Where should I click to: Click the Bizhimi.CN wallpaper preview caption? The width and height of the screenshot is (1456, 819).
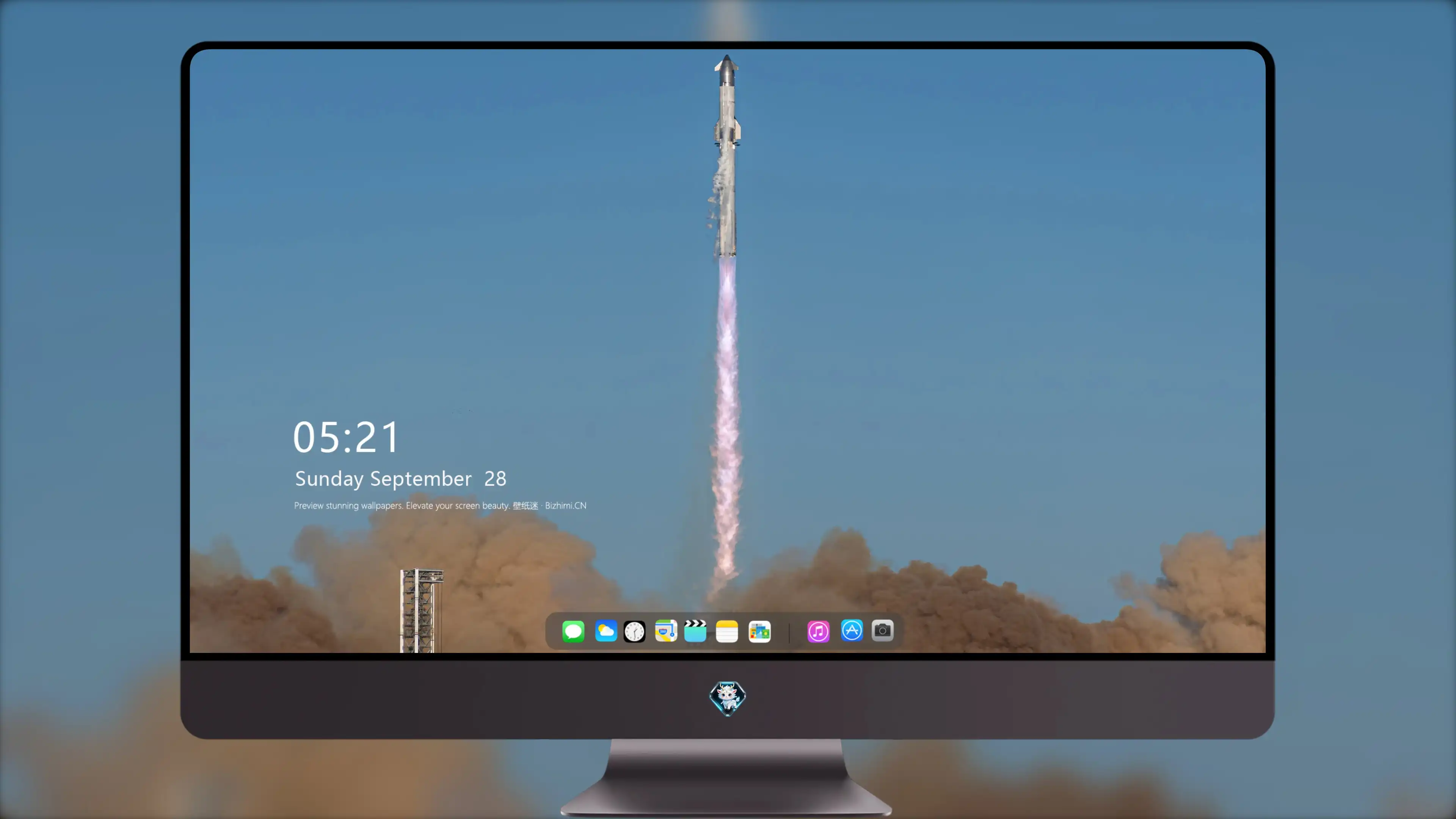coord(440,505)
